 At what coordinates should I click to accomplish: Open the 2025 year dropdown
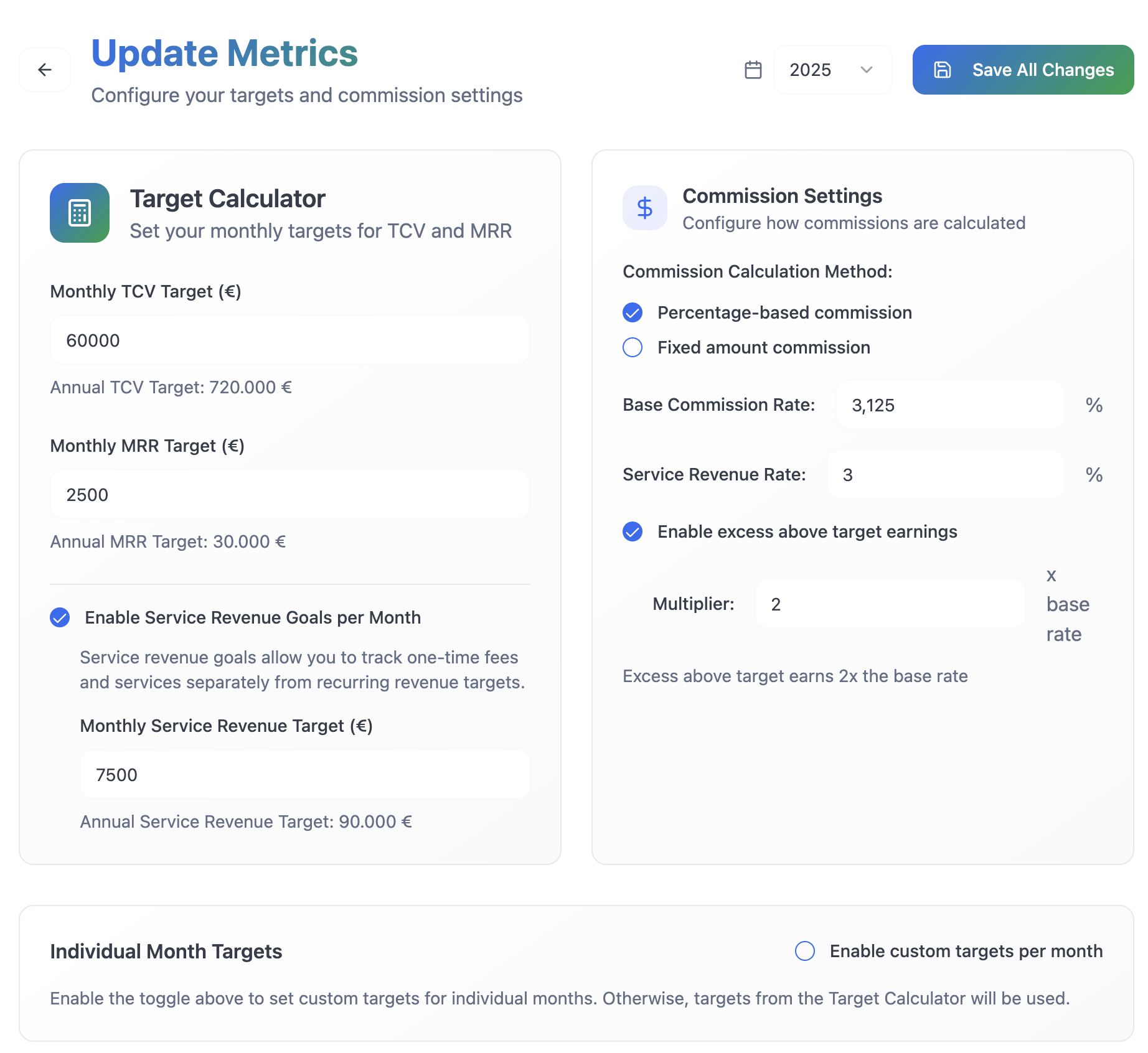[832, 69]
